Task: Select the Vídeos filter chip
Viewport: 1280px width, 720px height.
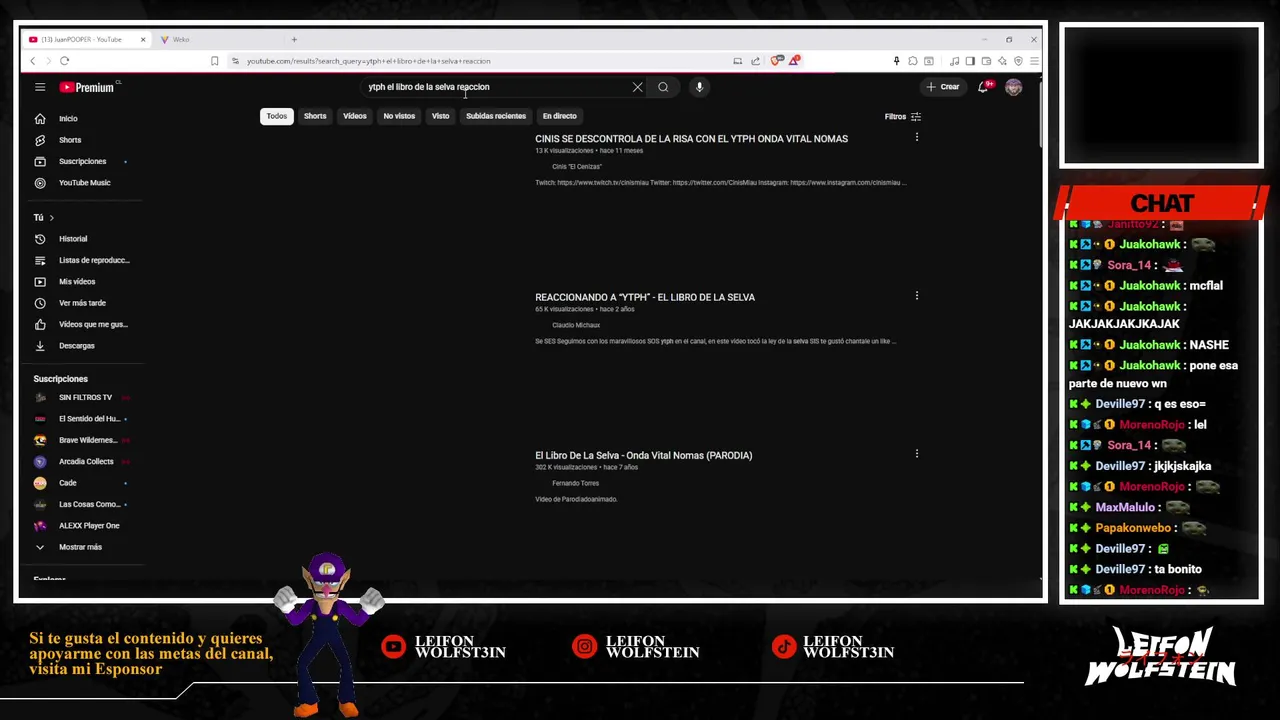Action: (355, 116)
